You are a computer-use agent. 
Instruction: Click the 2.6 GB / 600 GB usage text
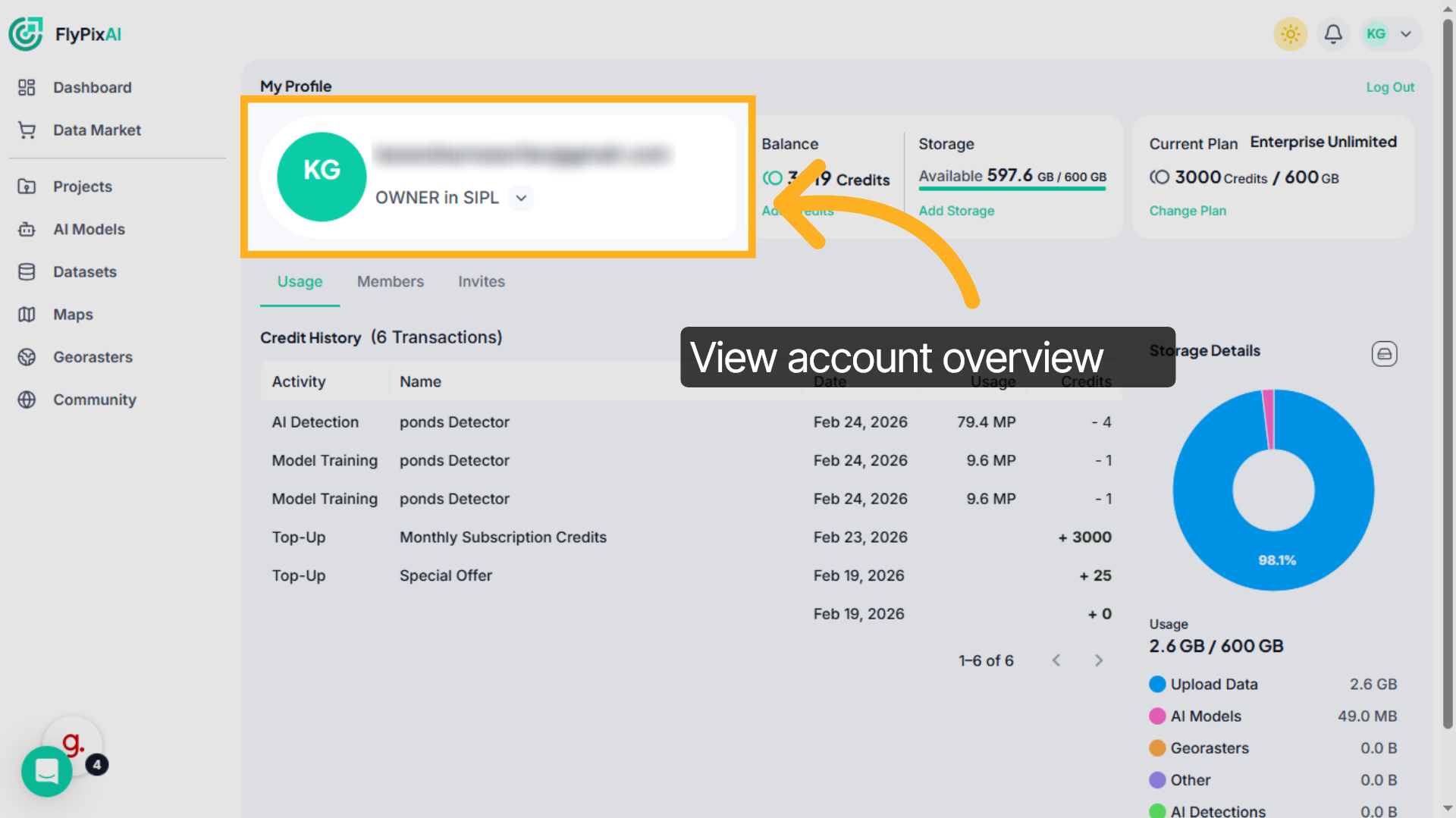pos(1216,646)
